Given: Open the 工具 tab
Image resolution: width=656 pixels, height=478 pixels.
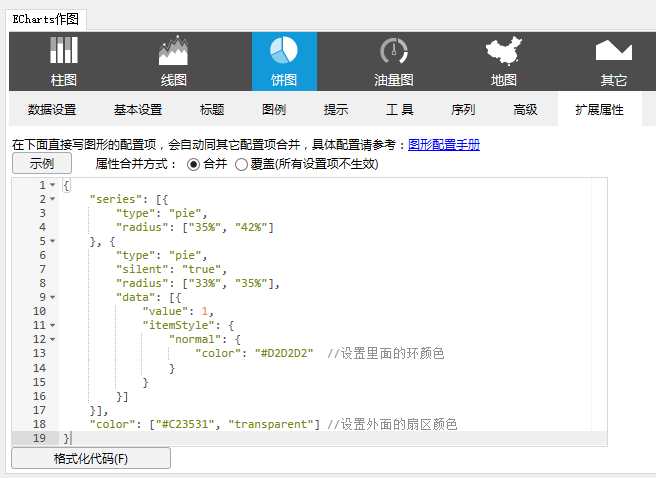Looking at the screenshot, I should point(400,110).
